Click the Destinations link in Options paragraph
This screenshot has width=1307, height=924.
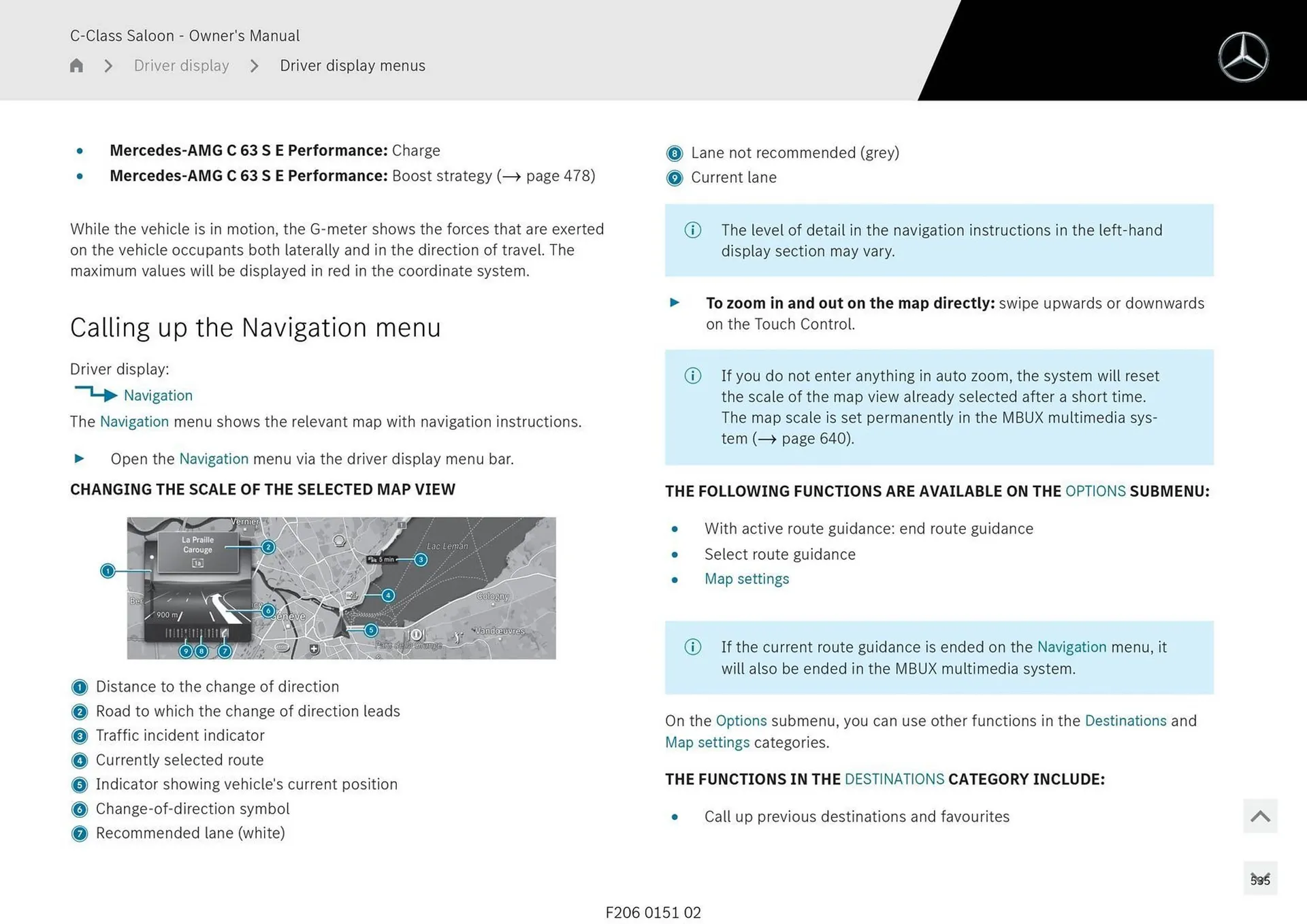1125,721
